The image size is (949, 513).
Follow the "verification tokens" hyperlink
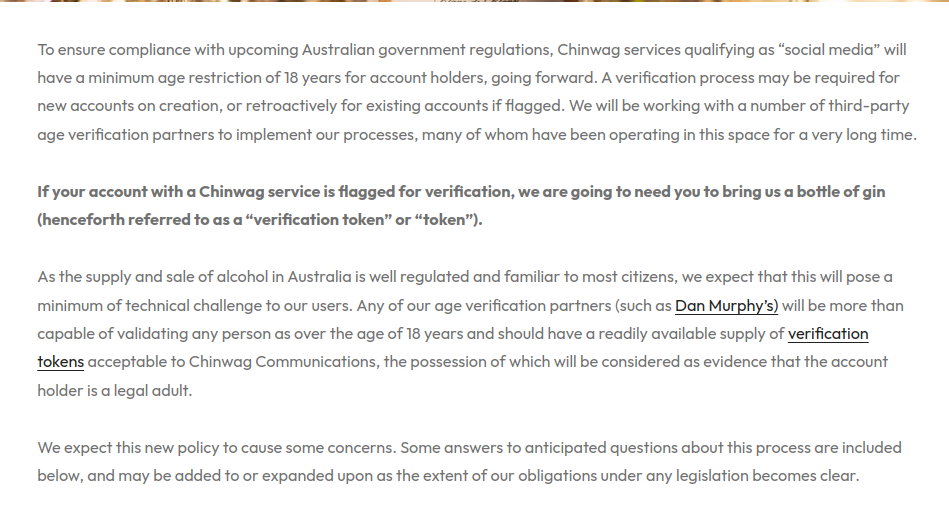pyautogui.click(x=827, y=333)
